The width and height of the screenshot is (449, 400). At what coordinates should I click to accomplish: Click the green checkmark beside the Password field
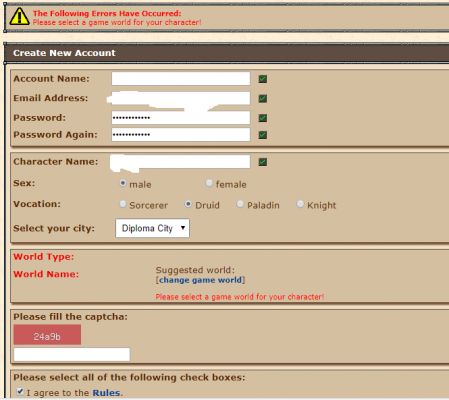263,118
